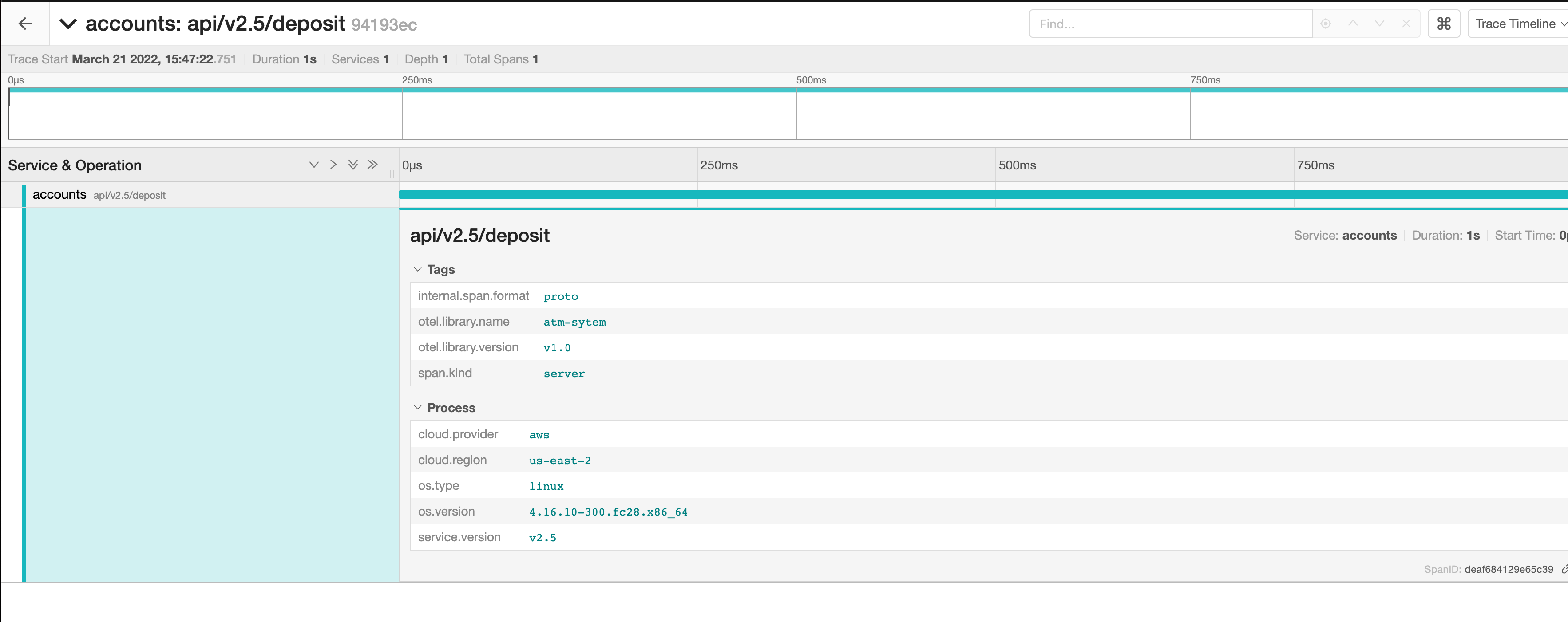Copy span deep link icon beside SpanID
Screen dimensions: 1568x622
[1564, 569]
